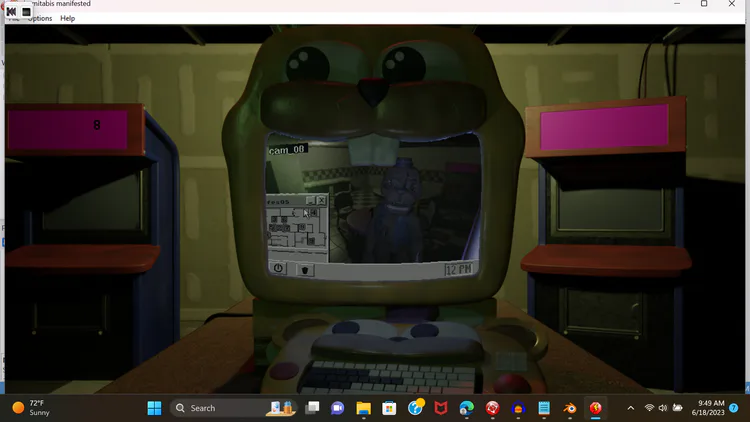Open the Windows Start menu
750x422 pixels.
(x=154, y=408)
